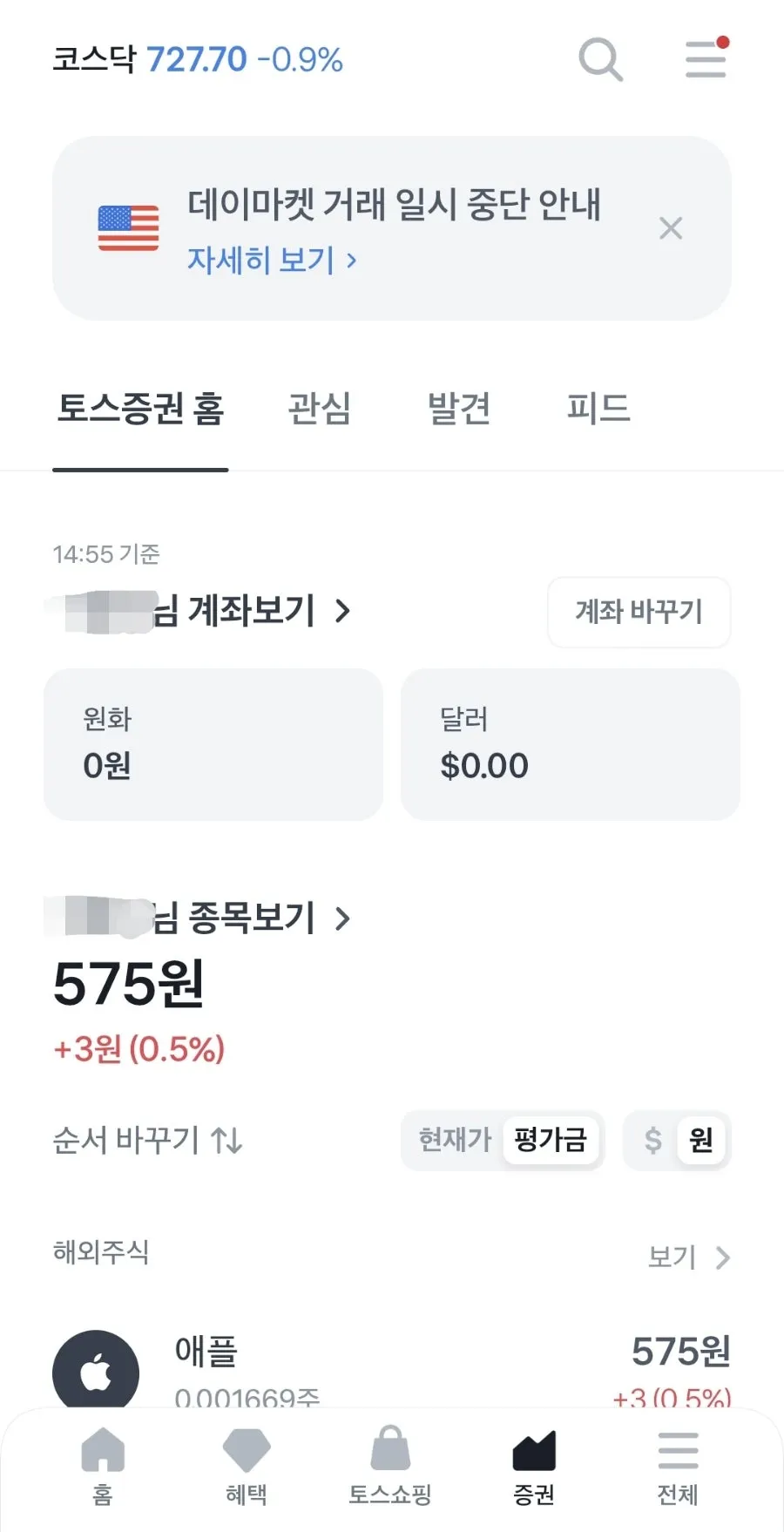Tap the US flag icon in banner
784x1532 pixels.
pyautogui.click(x=128, y=228)
